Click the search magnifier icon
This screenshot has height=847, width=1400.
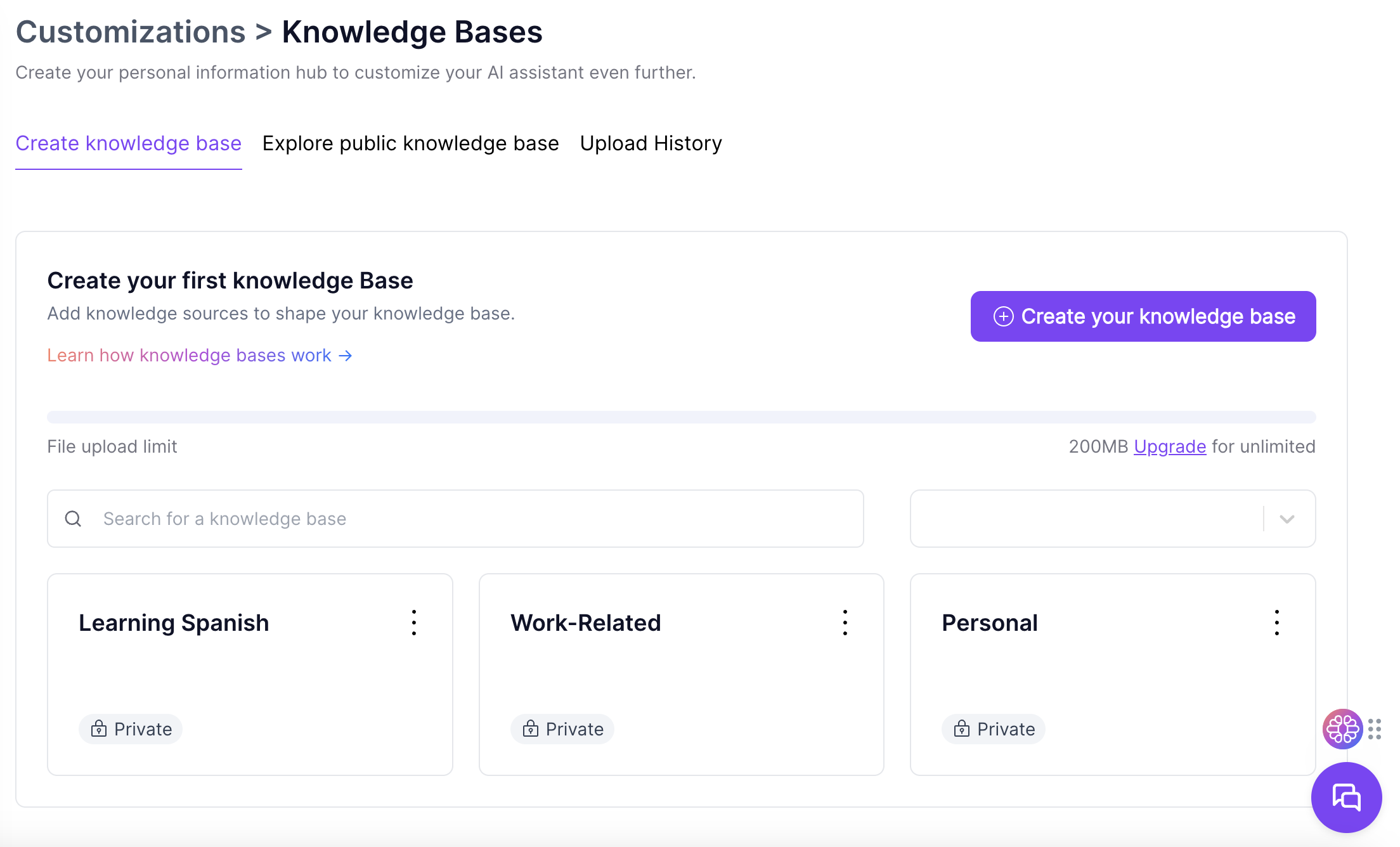pyautogui.click(x=74, y=519)
